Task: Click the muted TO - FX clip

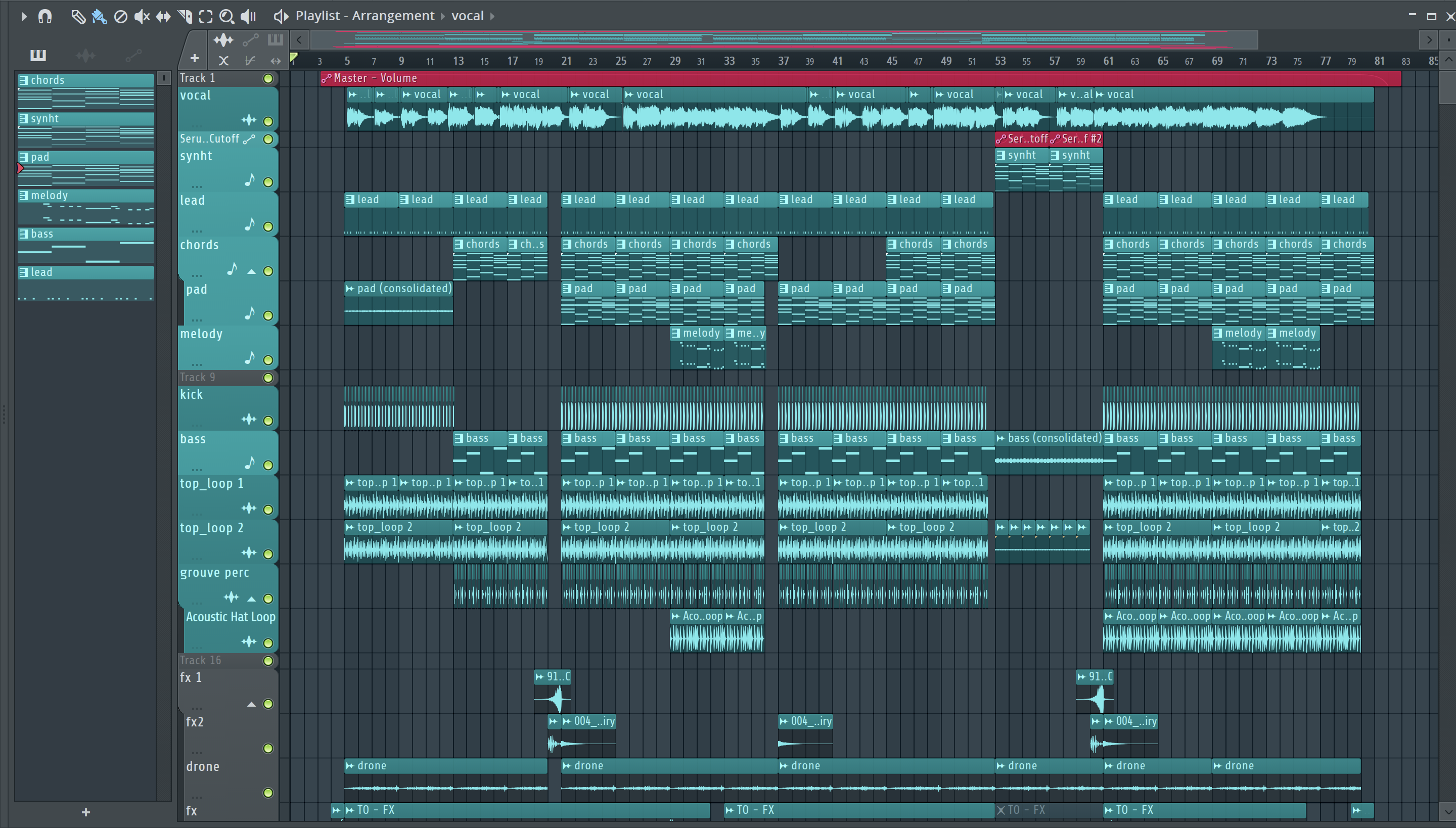Action: point(1049,810)
